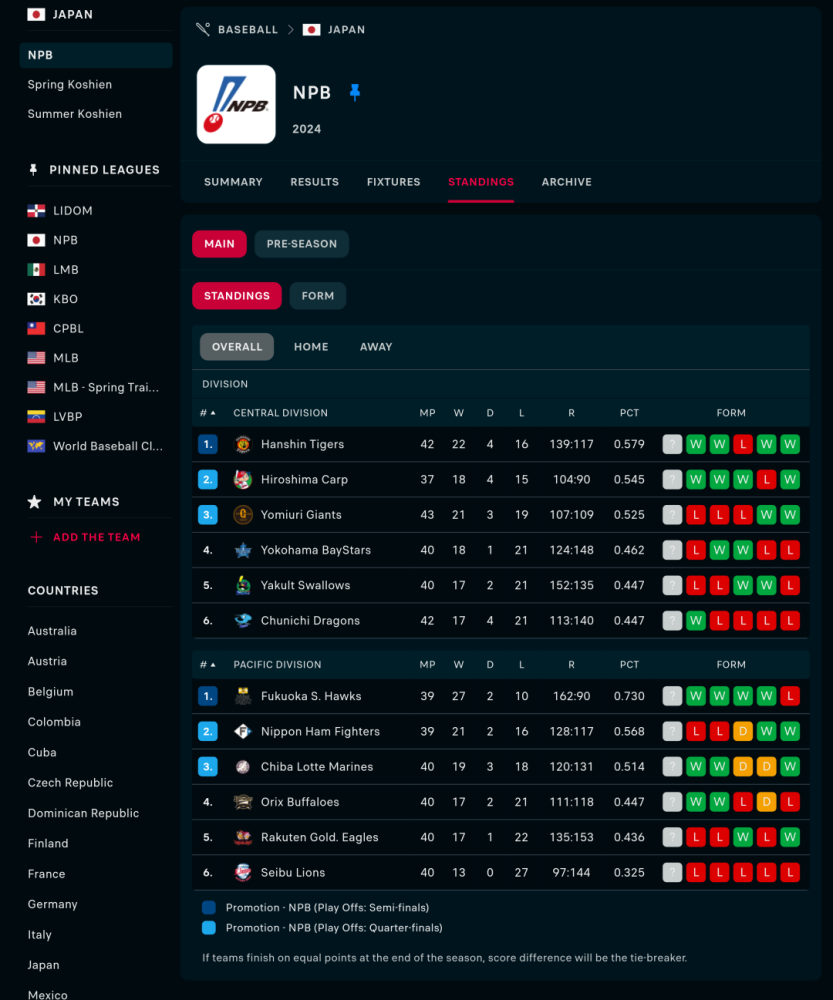
Task: Switch to Home standings filter
Action: pyautogui.click(x=311, y=347)
